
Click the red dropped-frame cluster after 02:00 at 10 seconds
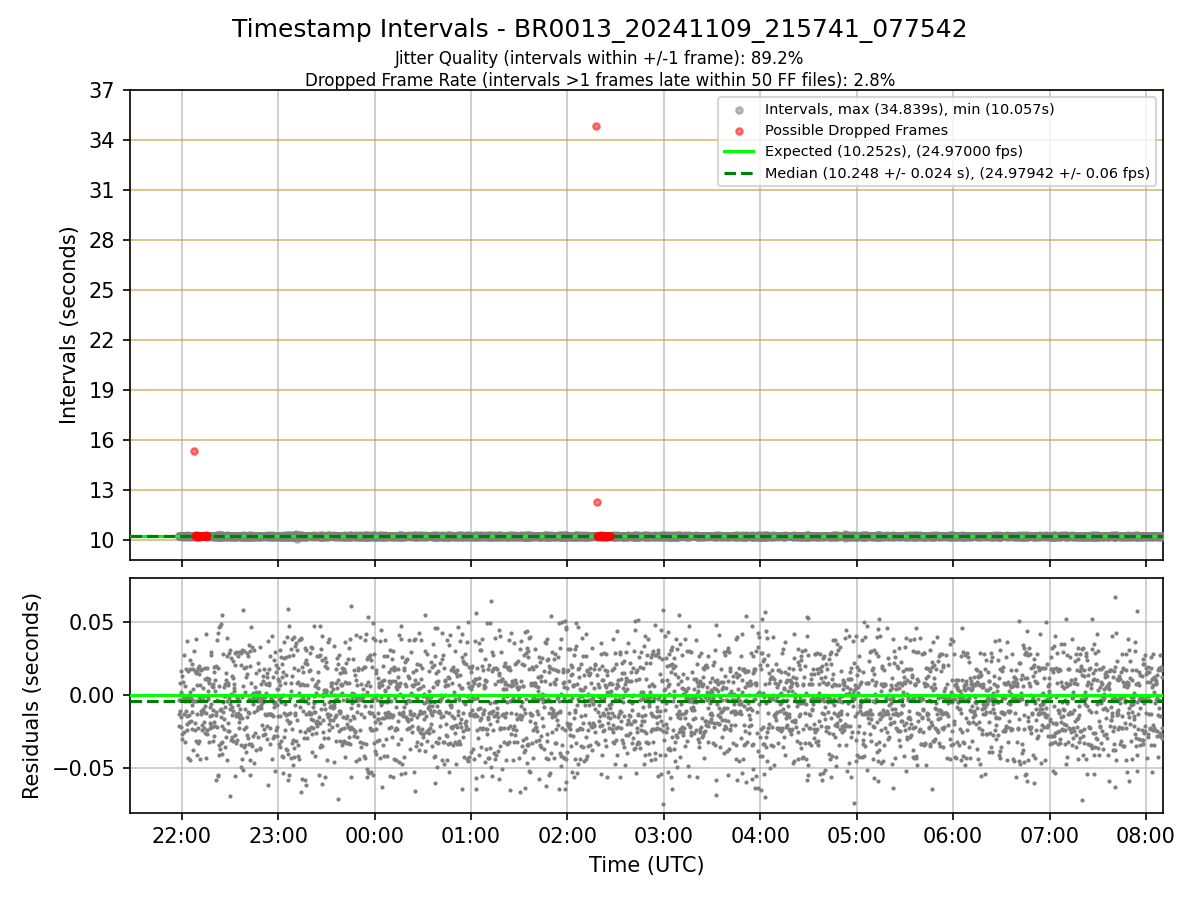click(604, 536)
